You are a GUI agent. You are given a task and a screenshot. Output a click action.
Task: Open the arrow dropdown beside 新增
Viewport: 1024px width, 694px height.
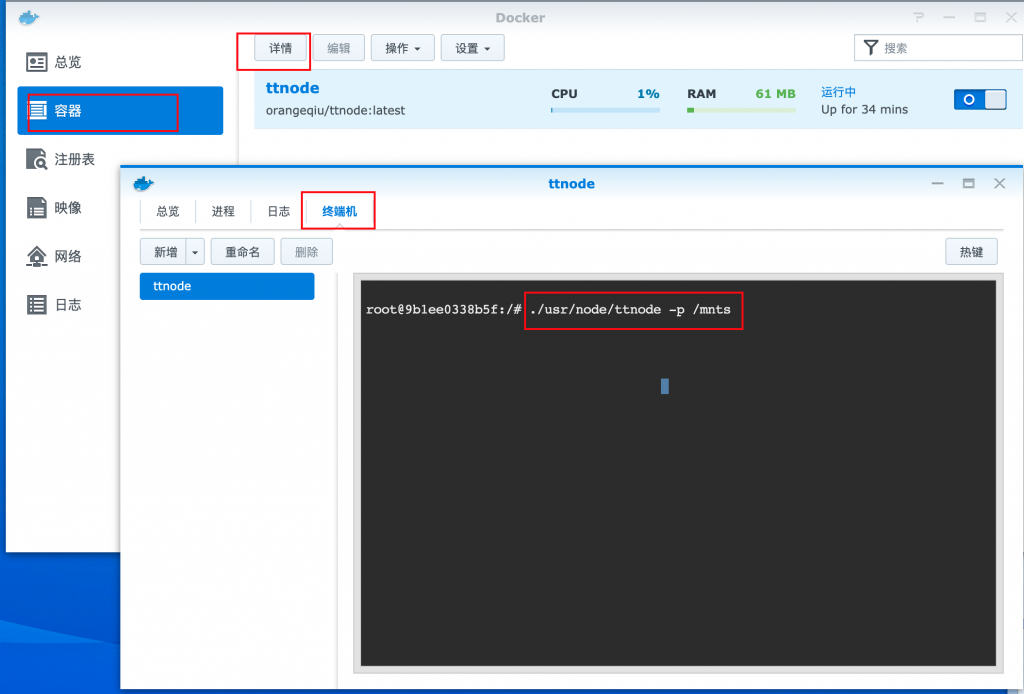pyautogui.click(x=195, y=252)
